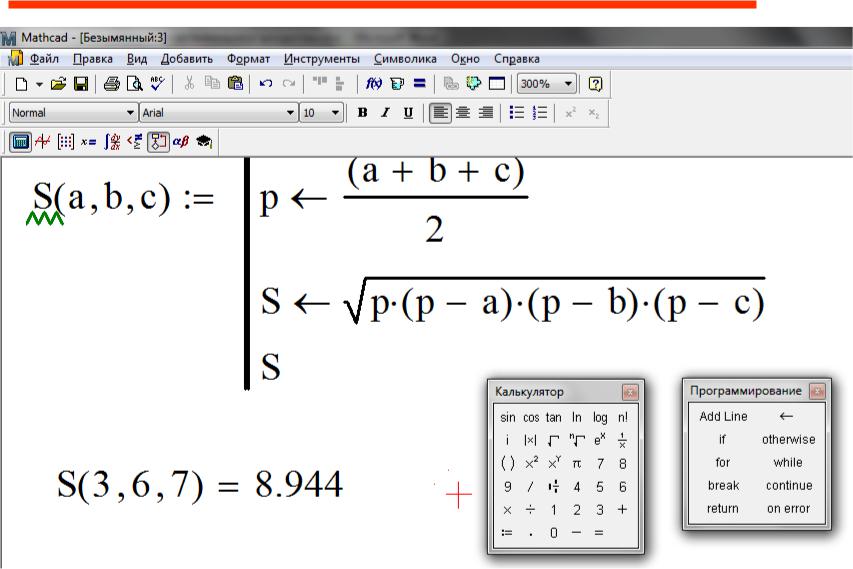Open the Символика menu
The height and width of the screenshot is (569, 853).
[x=406, y=59]
